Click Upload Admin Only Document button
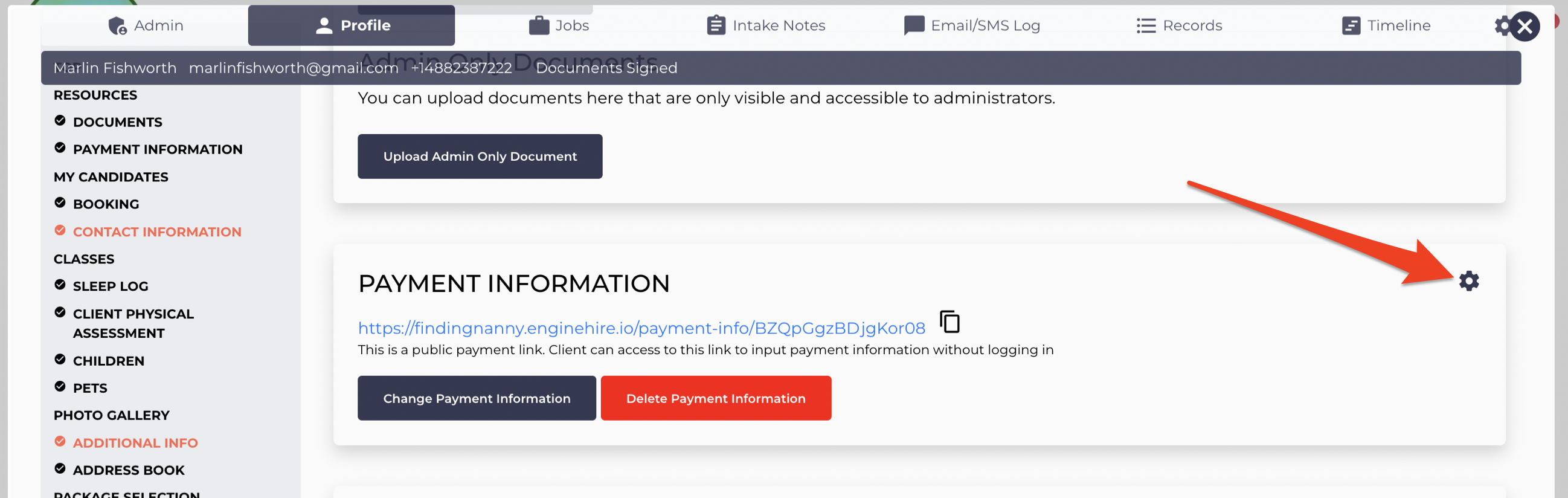Screen dimensions: 1568x498 coord(480,157)
